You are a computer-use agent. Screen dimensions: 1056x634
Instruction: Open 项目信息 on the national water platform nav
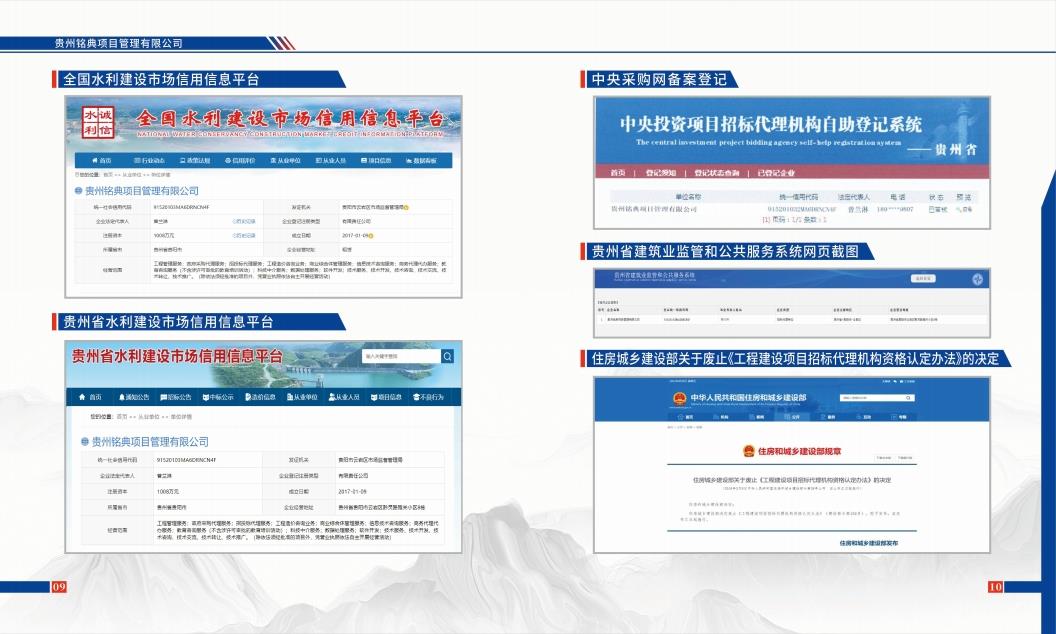pyautogui.click(x=376, y=160)
